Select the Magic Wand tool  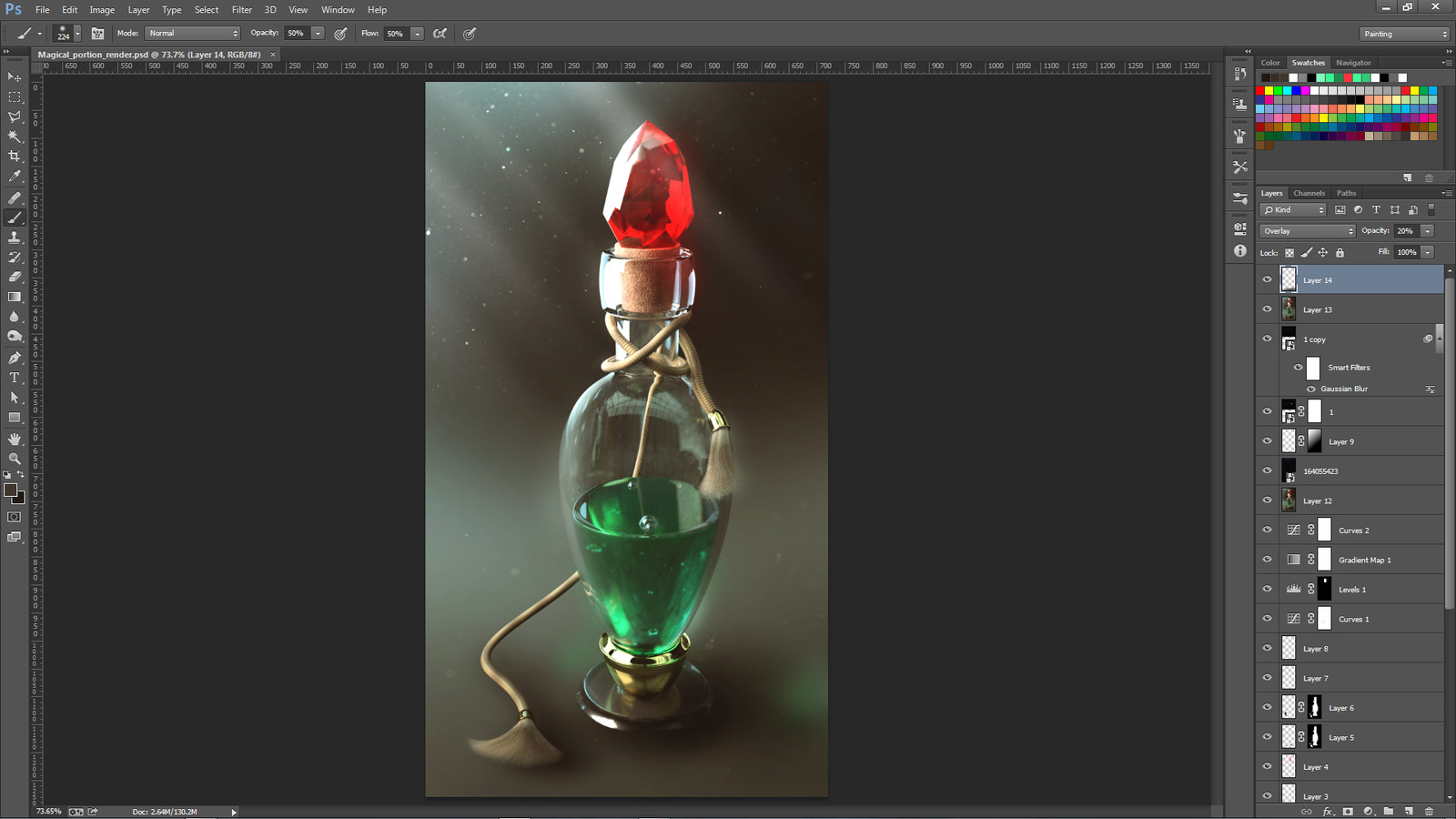click(x=15, y=136)
